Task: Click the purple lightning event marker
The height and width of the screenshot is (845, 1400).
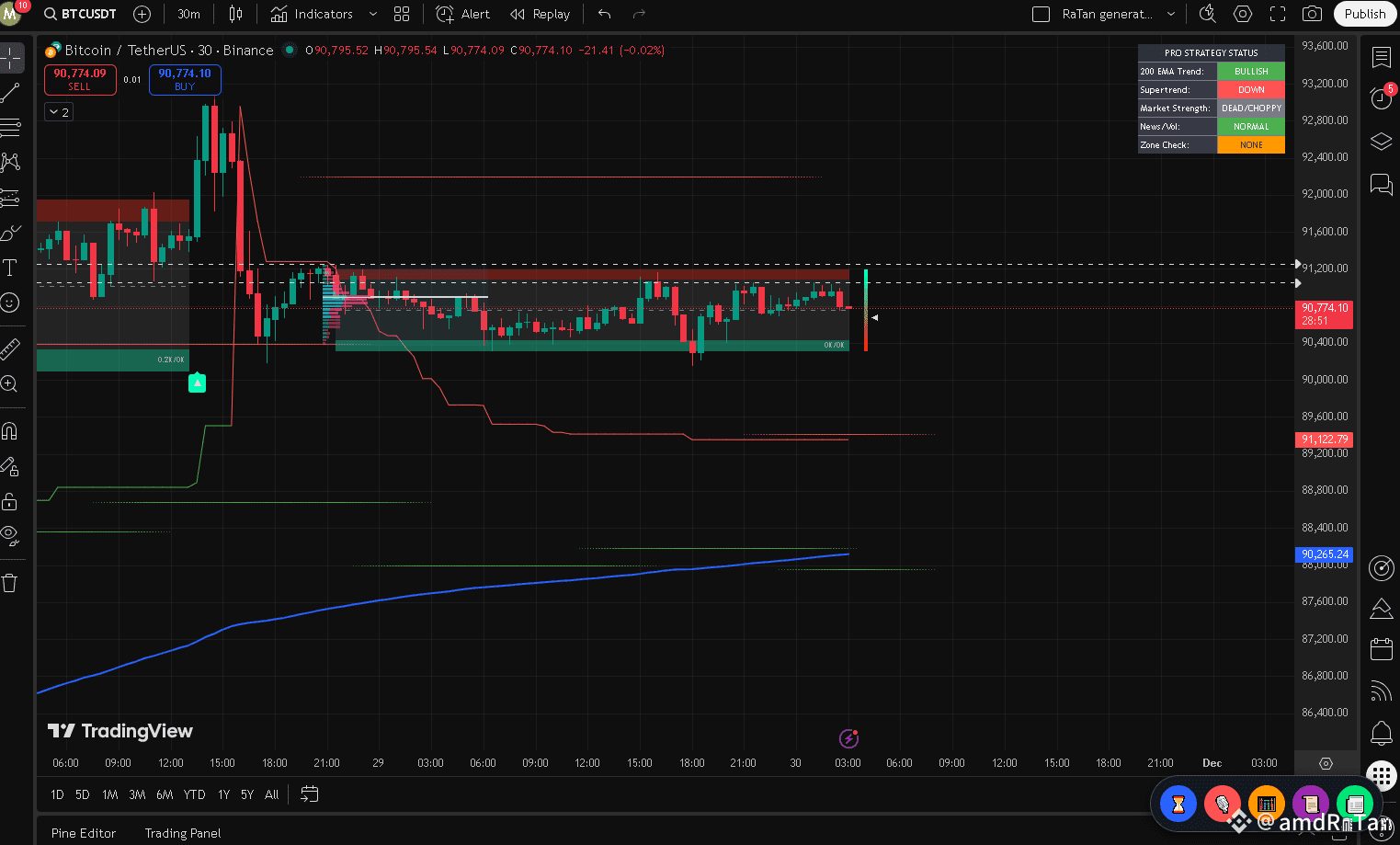Action: pos(849,738)
